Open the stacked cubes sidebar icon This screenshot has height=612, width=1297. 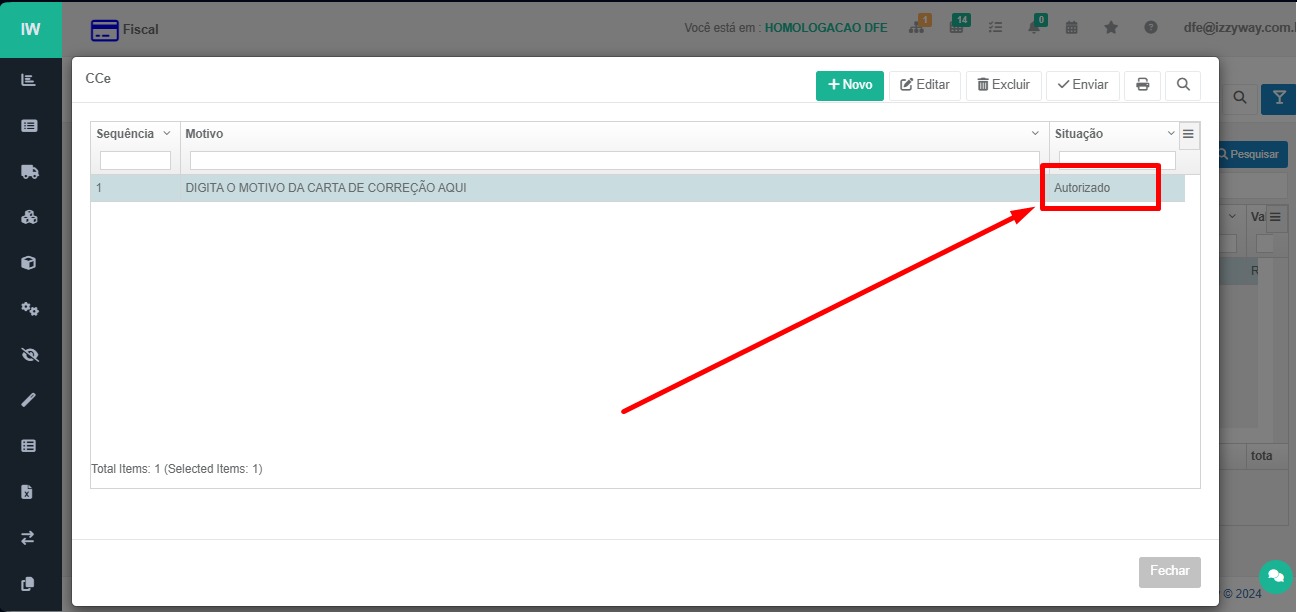[29, 217]
